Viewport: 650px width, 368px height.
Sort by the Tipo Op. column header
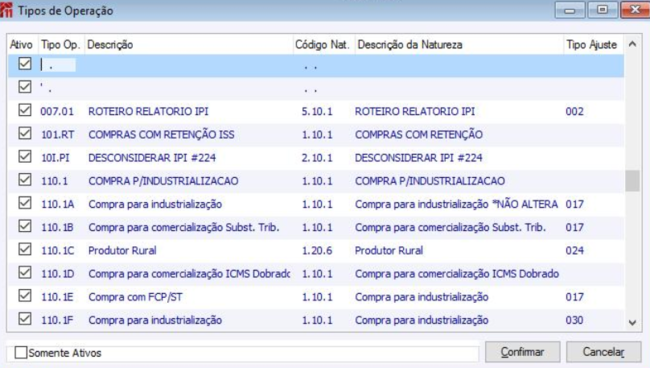[61, 44]
